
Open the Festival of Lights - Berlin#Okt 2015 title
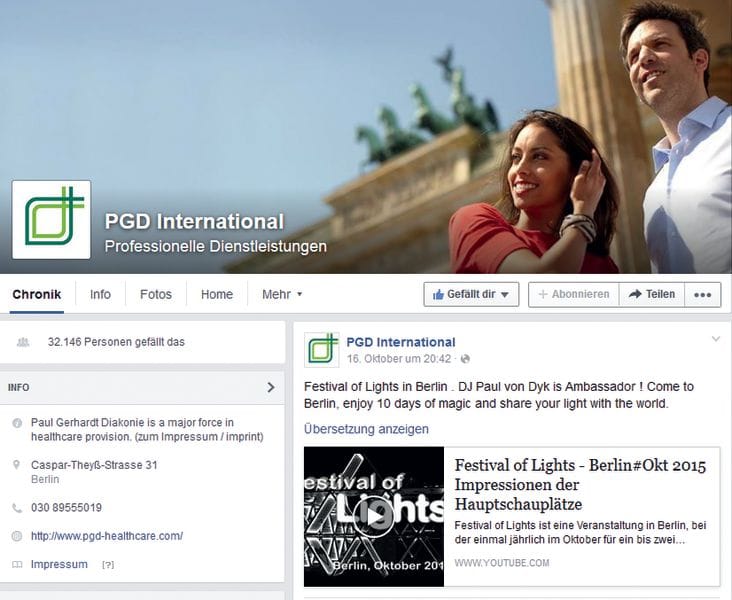point(580,485)
